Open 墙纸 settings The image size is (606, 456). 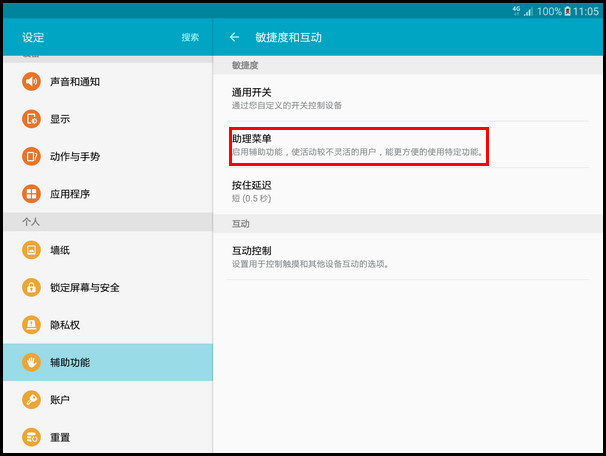point(108,250)
